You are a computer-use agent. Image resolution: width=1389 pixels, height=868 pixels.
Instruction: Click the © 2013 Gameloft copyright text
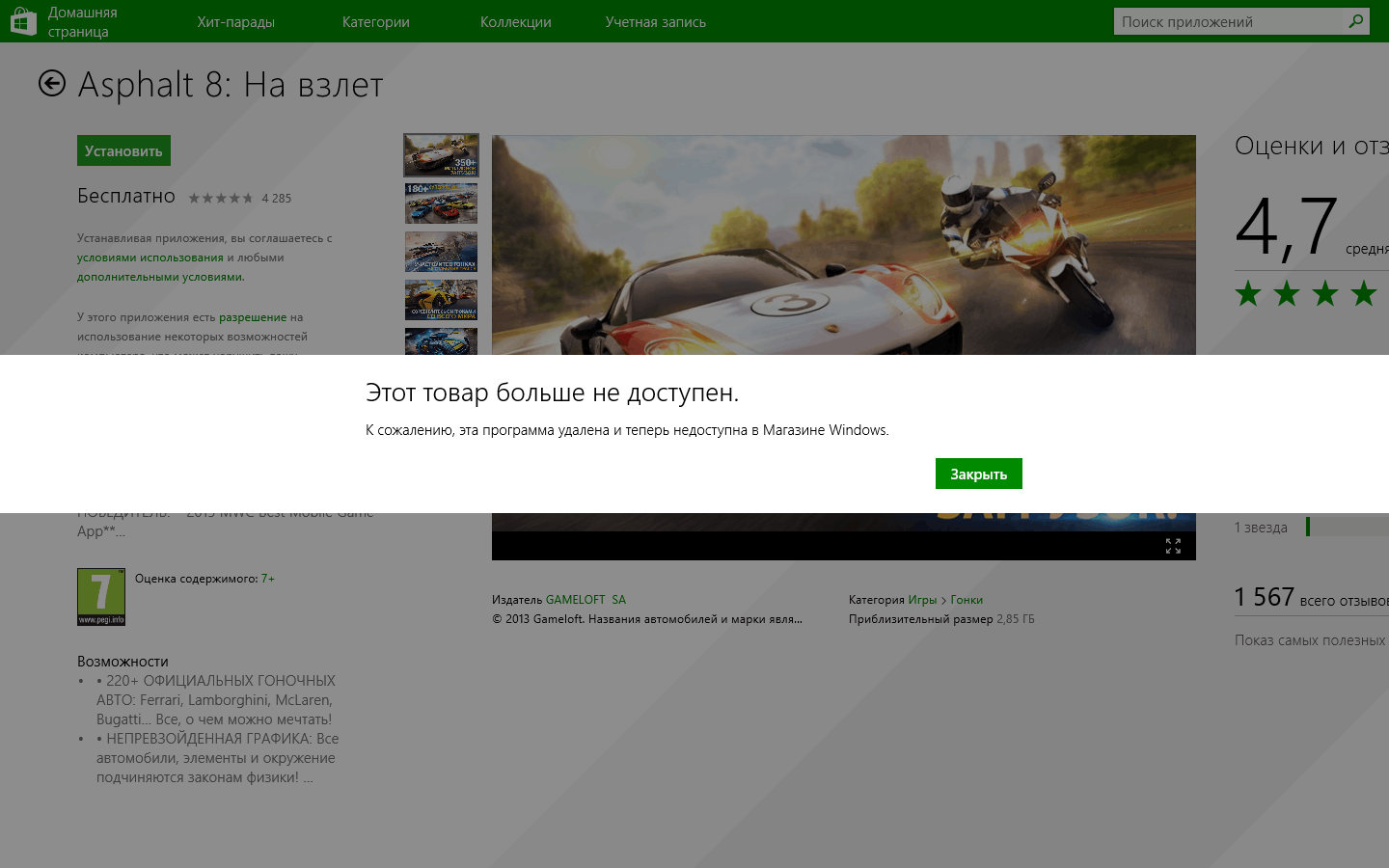647,619
